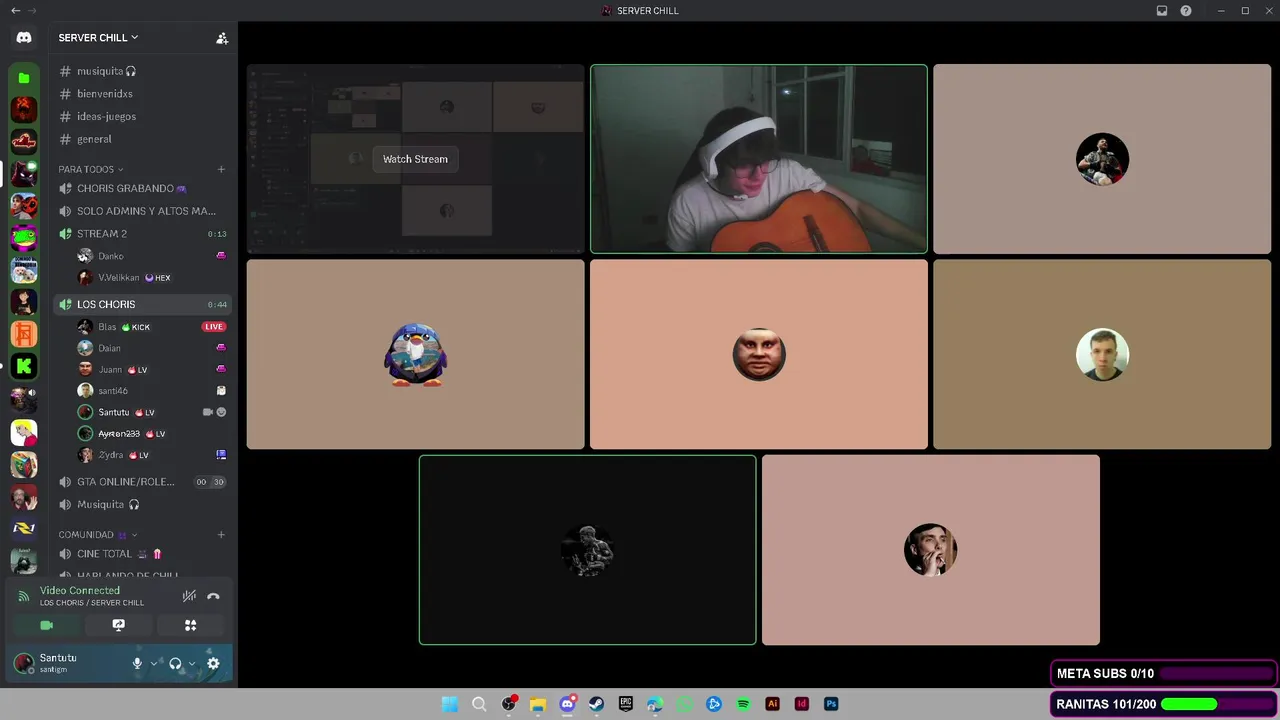Select member Ayrton233 in voice list
This screenshot has height=720, width=1280.
(152, 434)
